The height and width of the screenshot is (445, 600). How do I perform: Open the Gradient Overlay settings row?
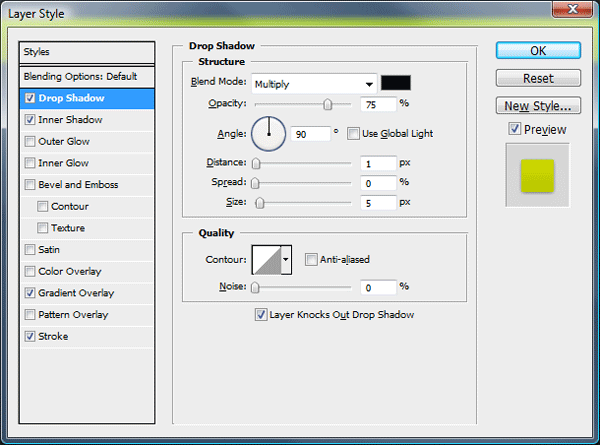coord(87,293)
